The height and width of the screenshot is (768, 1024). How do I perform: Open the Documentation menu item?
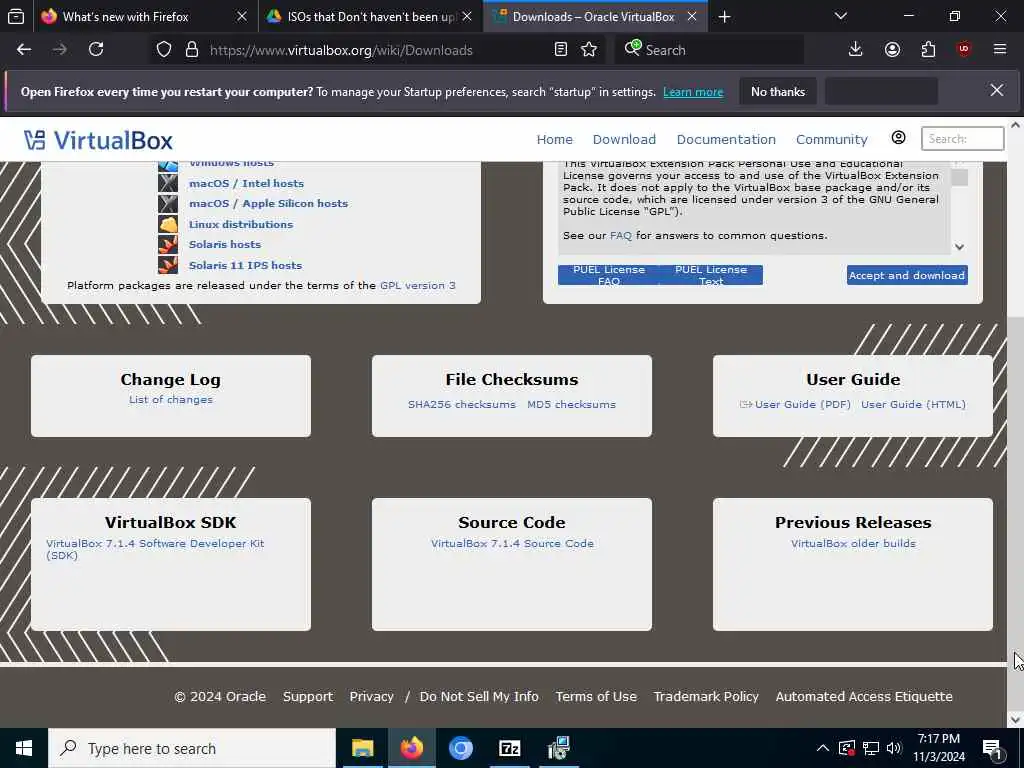click(726, 139)
